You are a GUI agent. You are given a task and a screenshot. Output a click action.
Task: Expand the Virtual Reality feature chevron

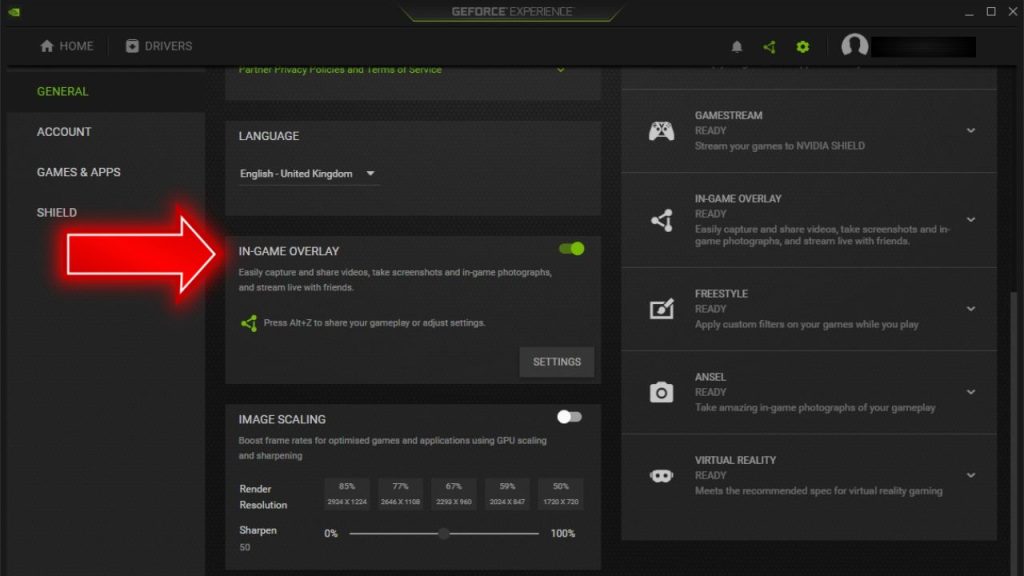[971, 475]
